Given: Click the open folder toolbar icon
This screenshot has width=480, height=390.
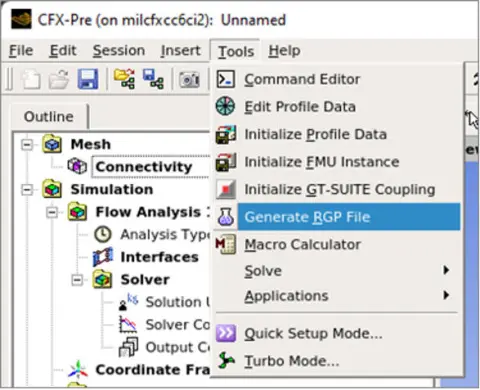Looking at the screenshot, I should pos(59,79).
